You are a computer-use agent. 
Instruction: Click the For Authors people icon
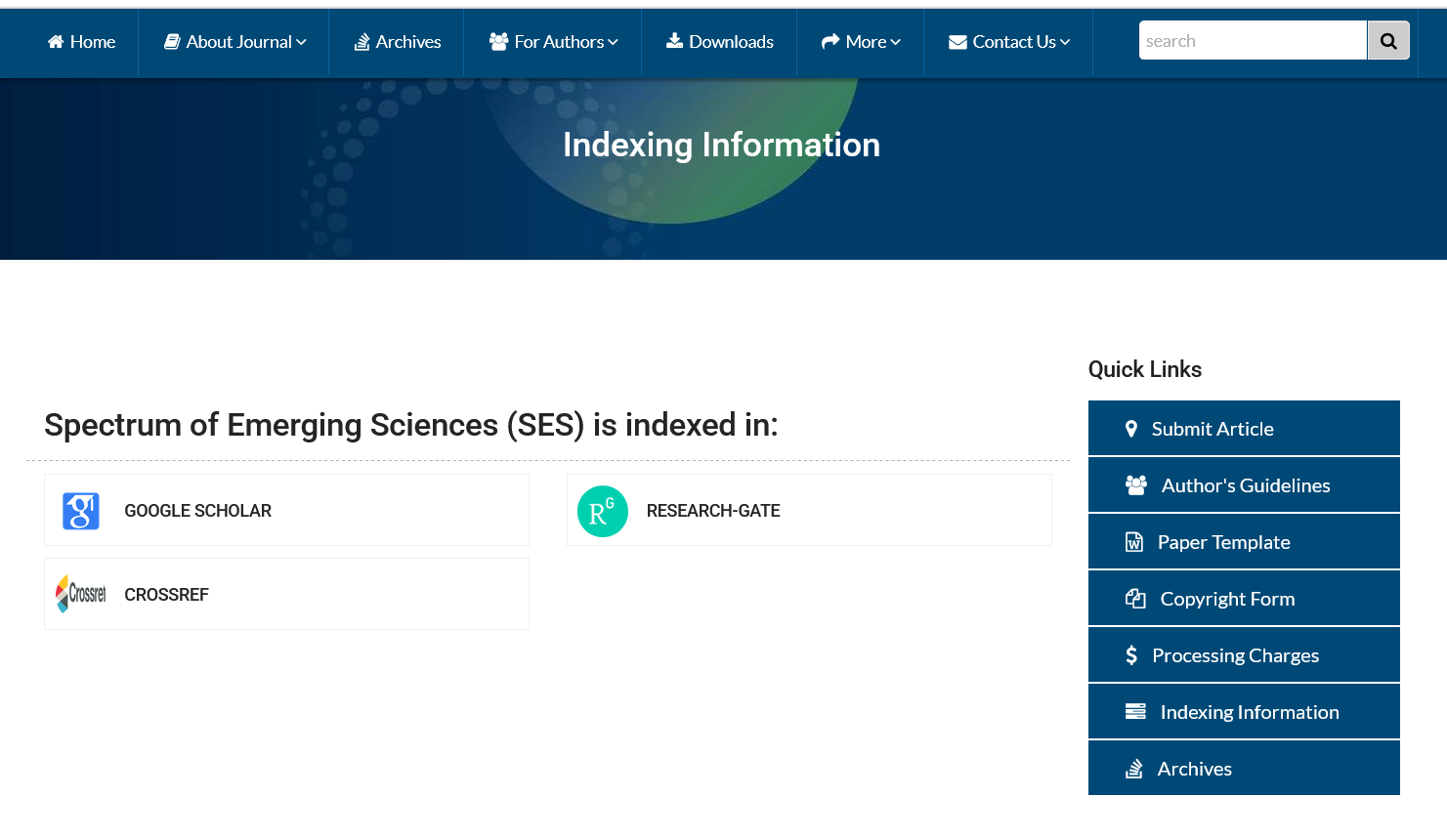tap(498, 41)
